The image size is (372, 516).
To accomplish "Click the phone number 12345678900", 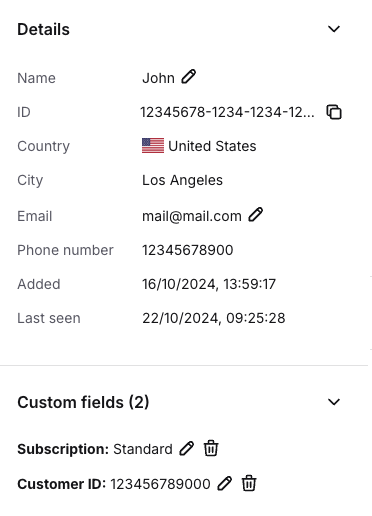I will pyautogui.click(x=188, y=250).
